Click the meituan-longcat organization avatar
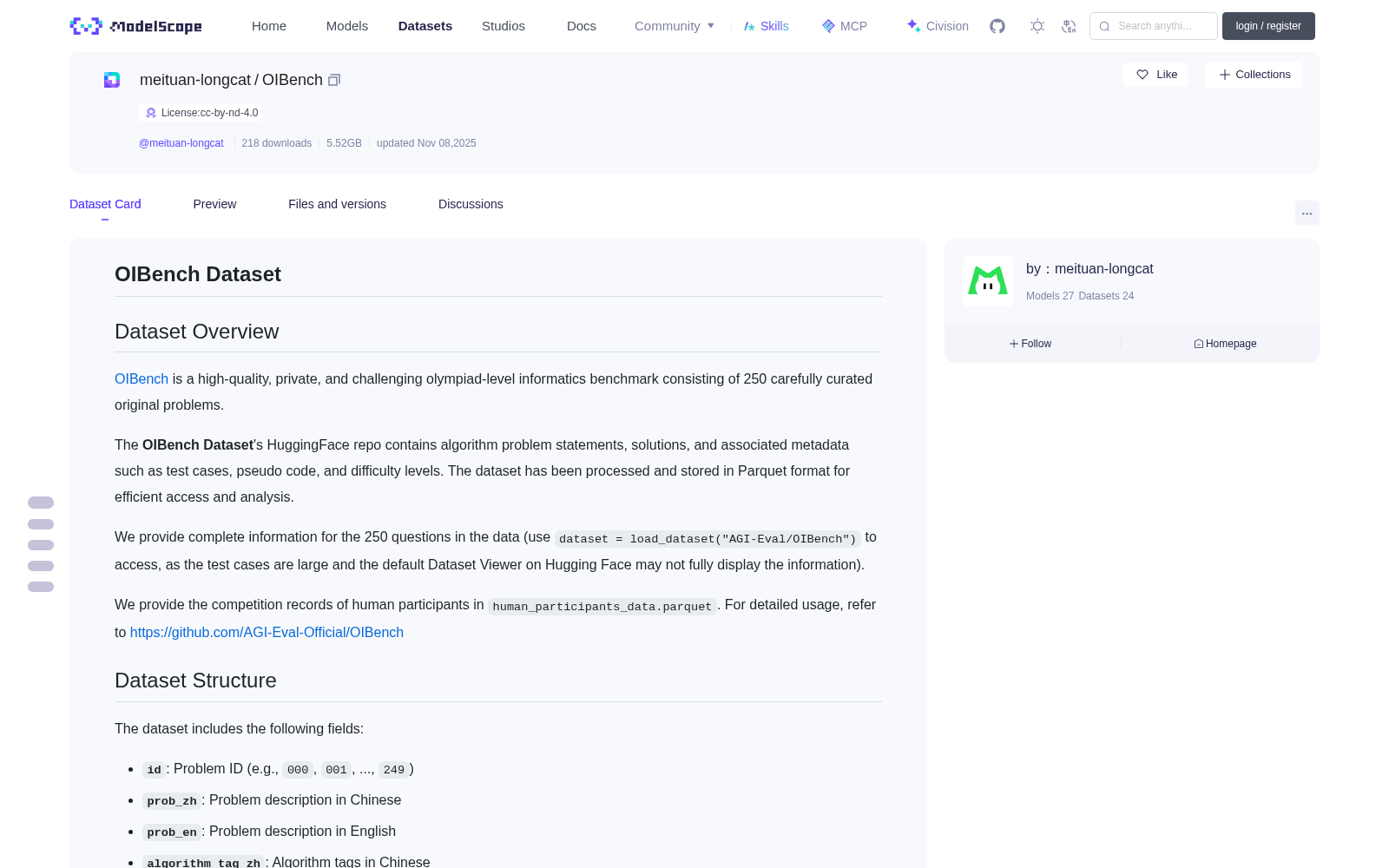This screenshot has height=868, width=1389. tap(988, 281)
